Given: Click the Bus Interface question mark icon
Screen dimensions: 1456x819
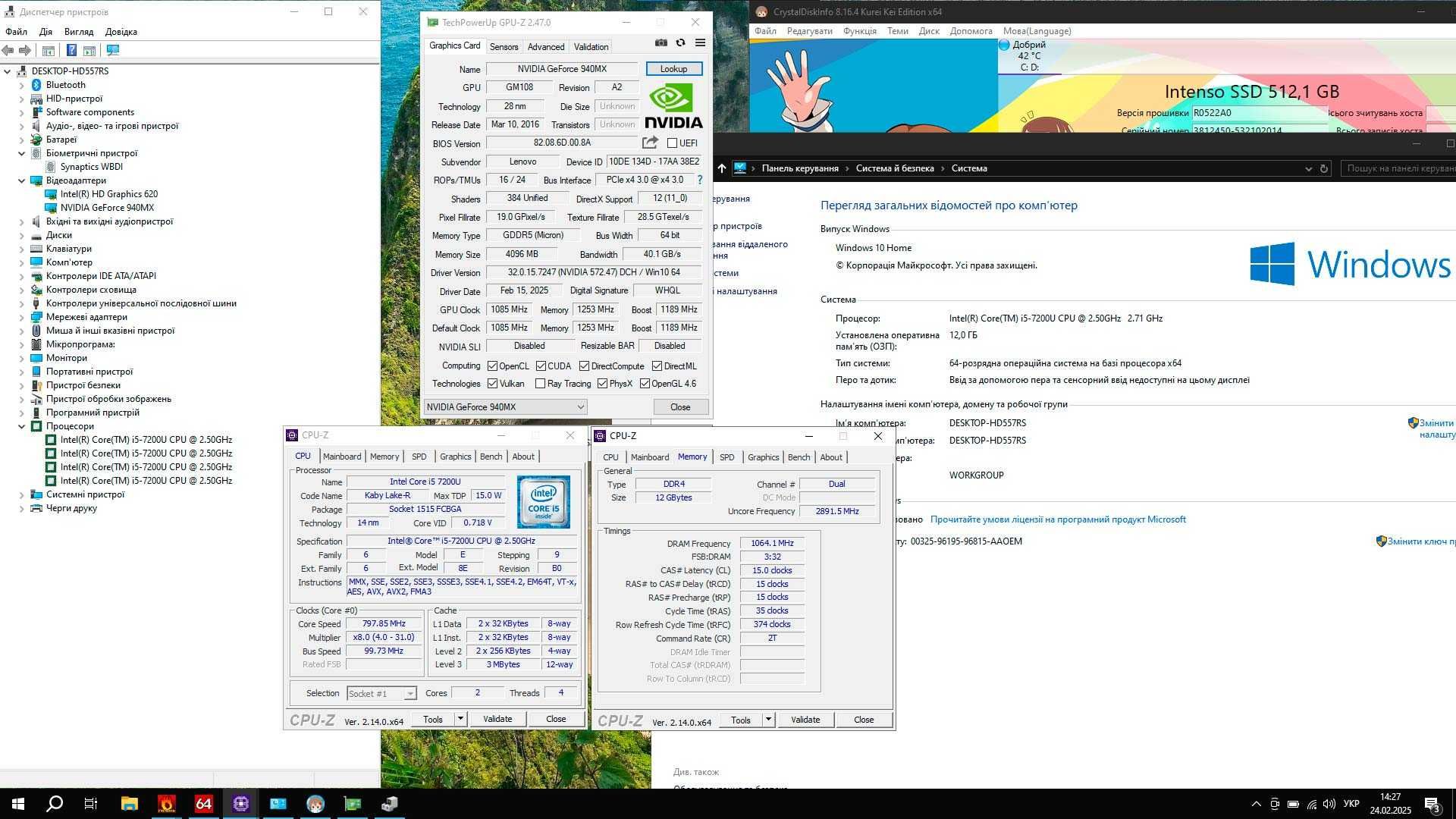Looking at the screenshot, I should tap(699, 180).
